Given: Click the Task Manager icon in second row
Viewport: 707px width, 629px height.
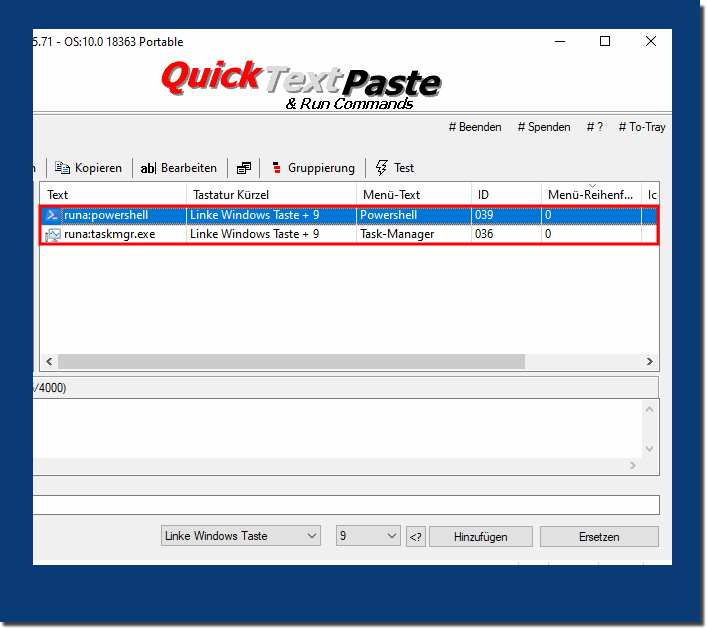Looking at the screenshot, I should click(52, 234).
